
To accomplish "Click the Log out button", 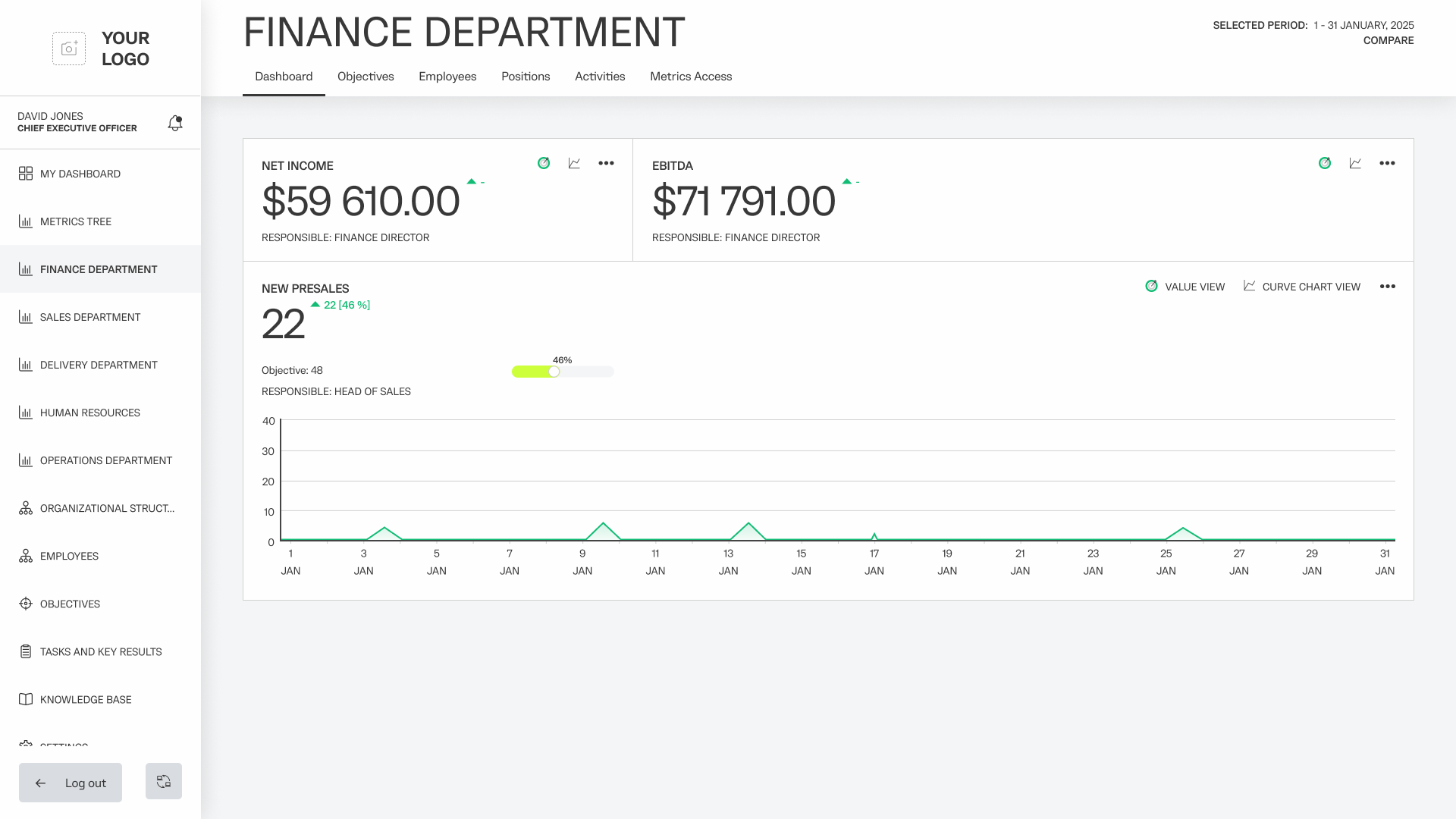I will tap(71, 783).
